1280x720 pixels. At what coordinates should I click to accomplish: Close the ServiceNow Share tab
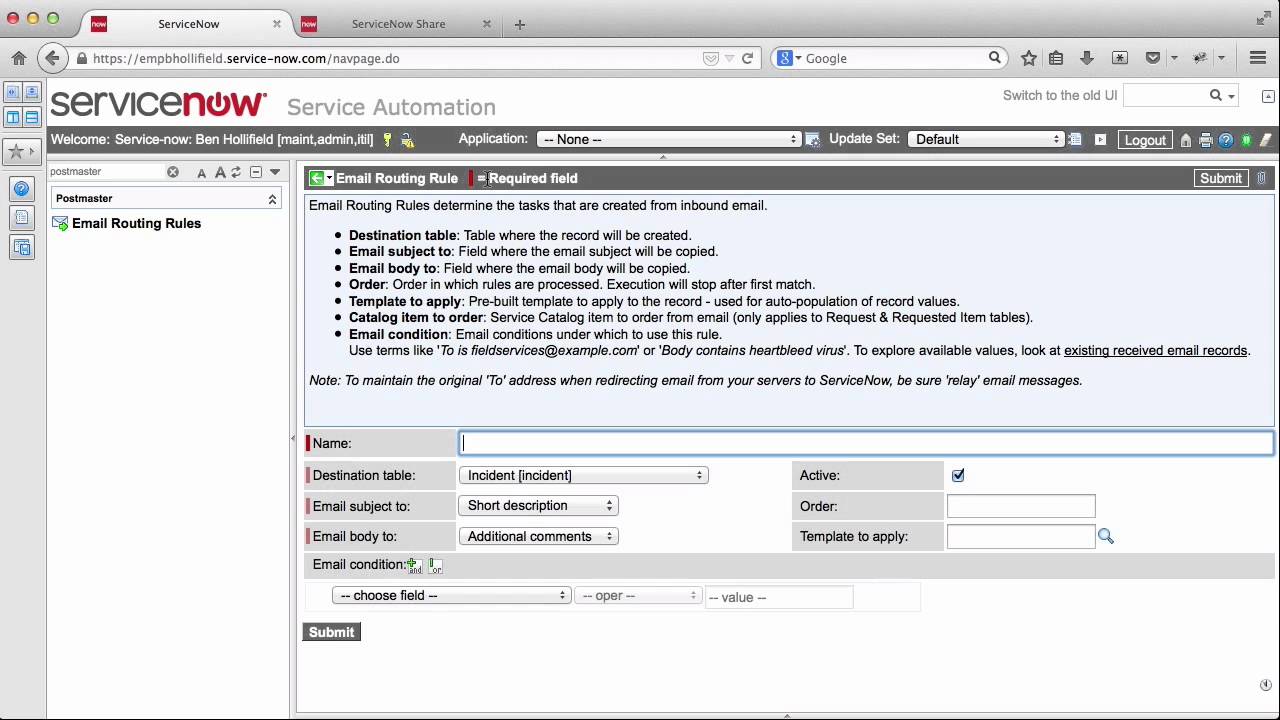(487, 24)
